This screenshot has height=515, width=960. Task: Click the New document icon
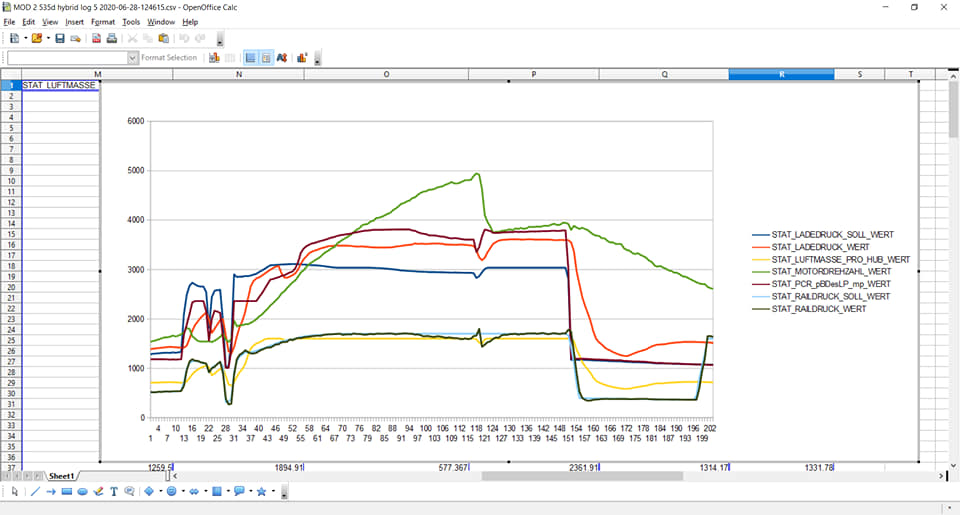click(15, 38)
